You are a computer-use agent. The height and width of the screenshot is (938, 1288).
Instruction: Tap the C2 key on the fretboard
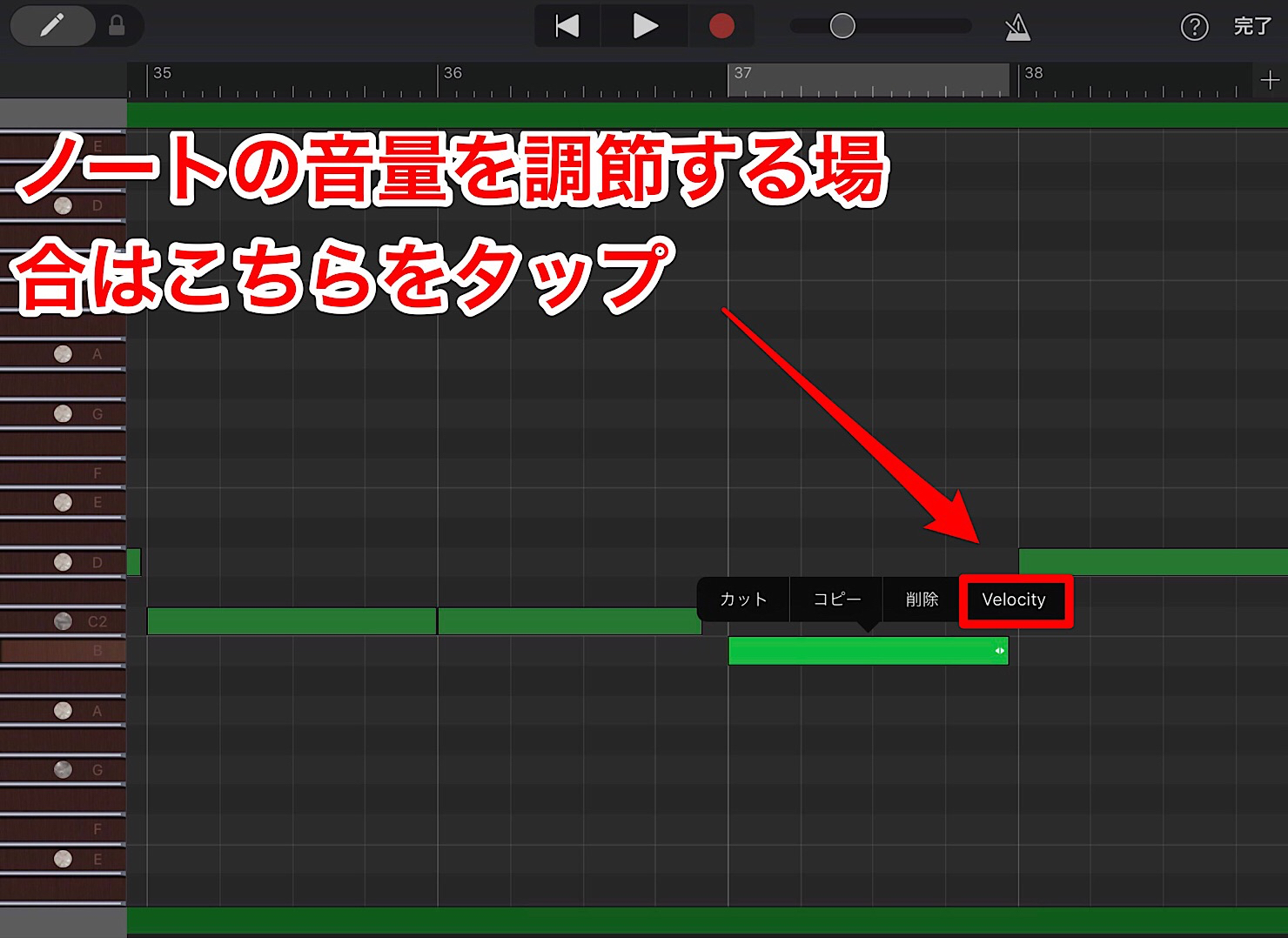[63, 621]
